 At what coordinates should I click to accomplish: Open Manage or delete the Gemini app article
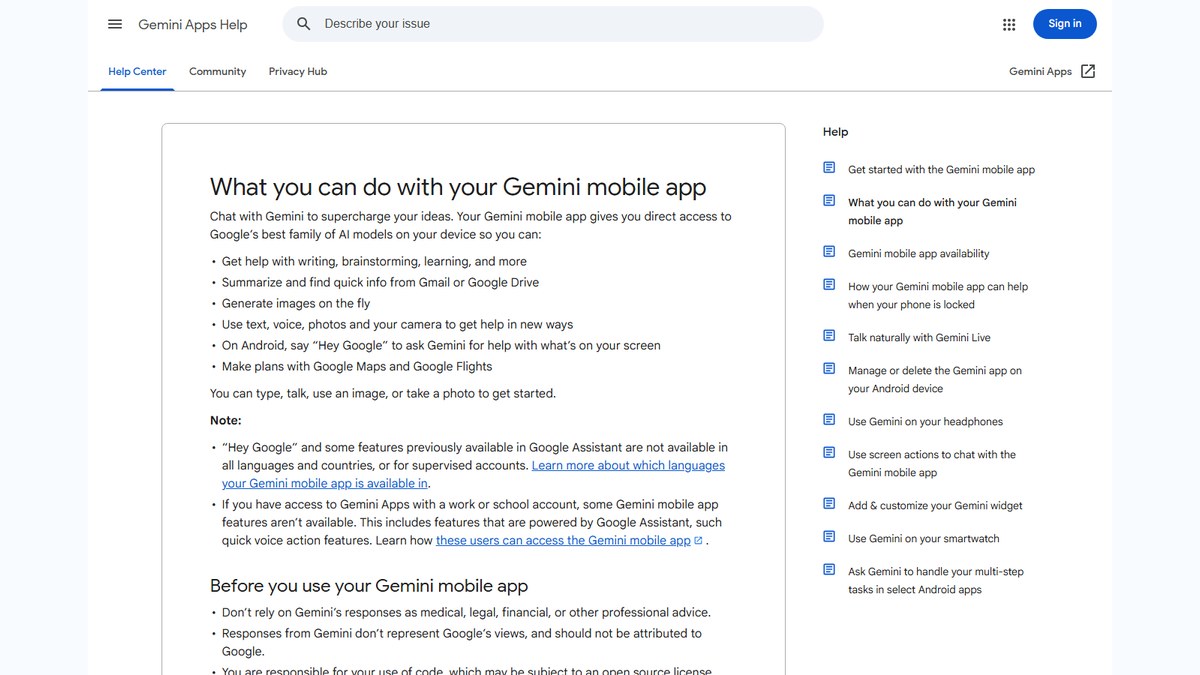935,380
